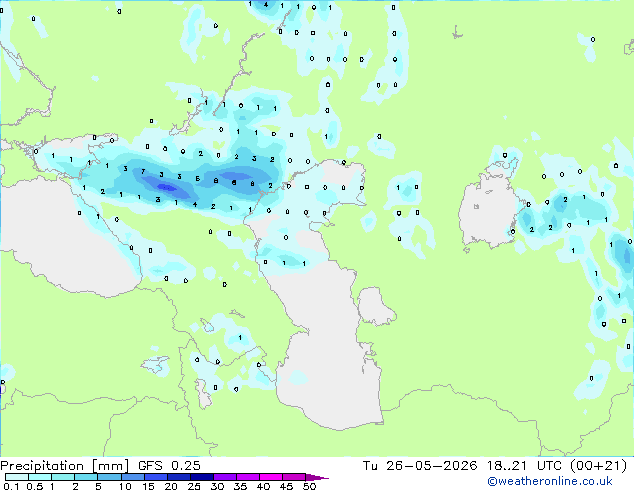This screenshot has width=634, height=490.
Task: Click the weatheronline.co.uk copyright link
Action: click(550, 481)
